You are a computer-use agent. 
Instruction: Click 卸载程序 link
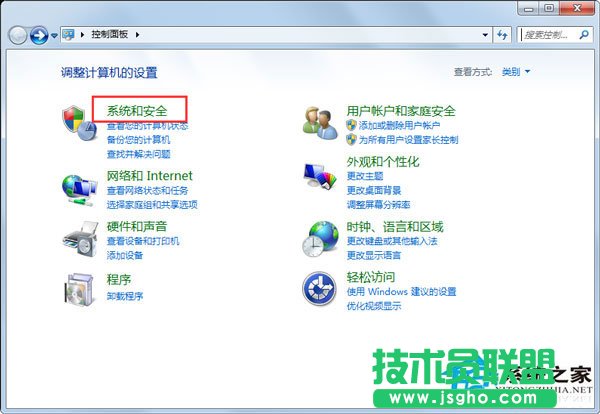(125, 296)
